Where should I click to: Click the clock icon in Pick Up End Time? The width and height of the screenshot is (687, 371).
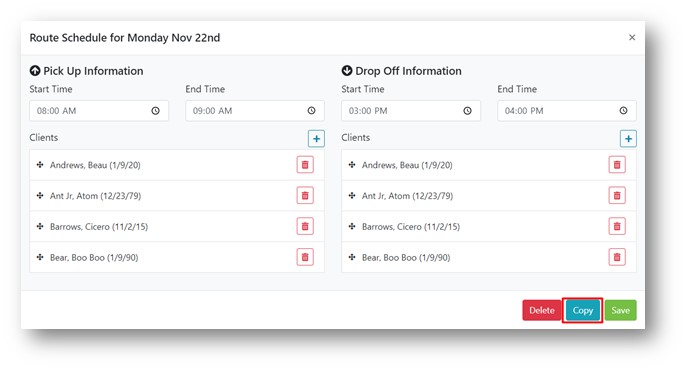click(312, 111)
